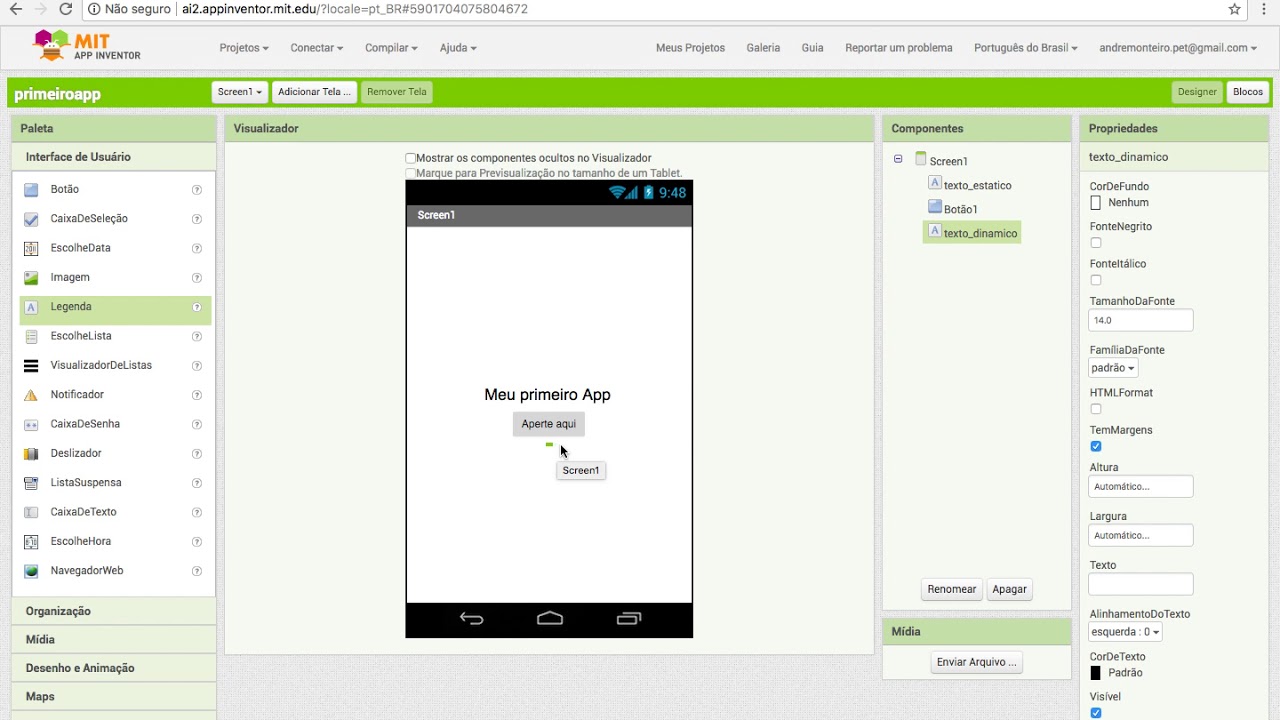Toggle Tablet size preview checkbox

(x=410, y=173)
